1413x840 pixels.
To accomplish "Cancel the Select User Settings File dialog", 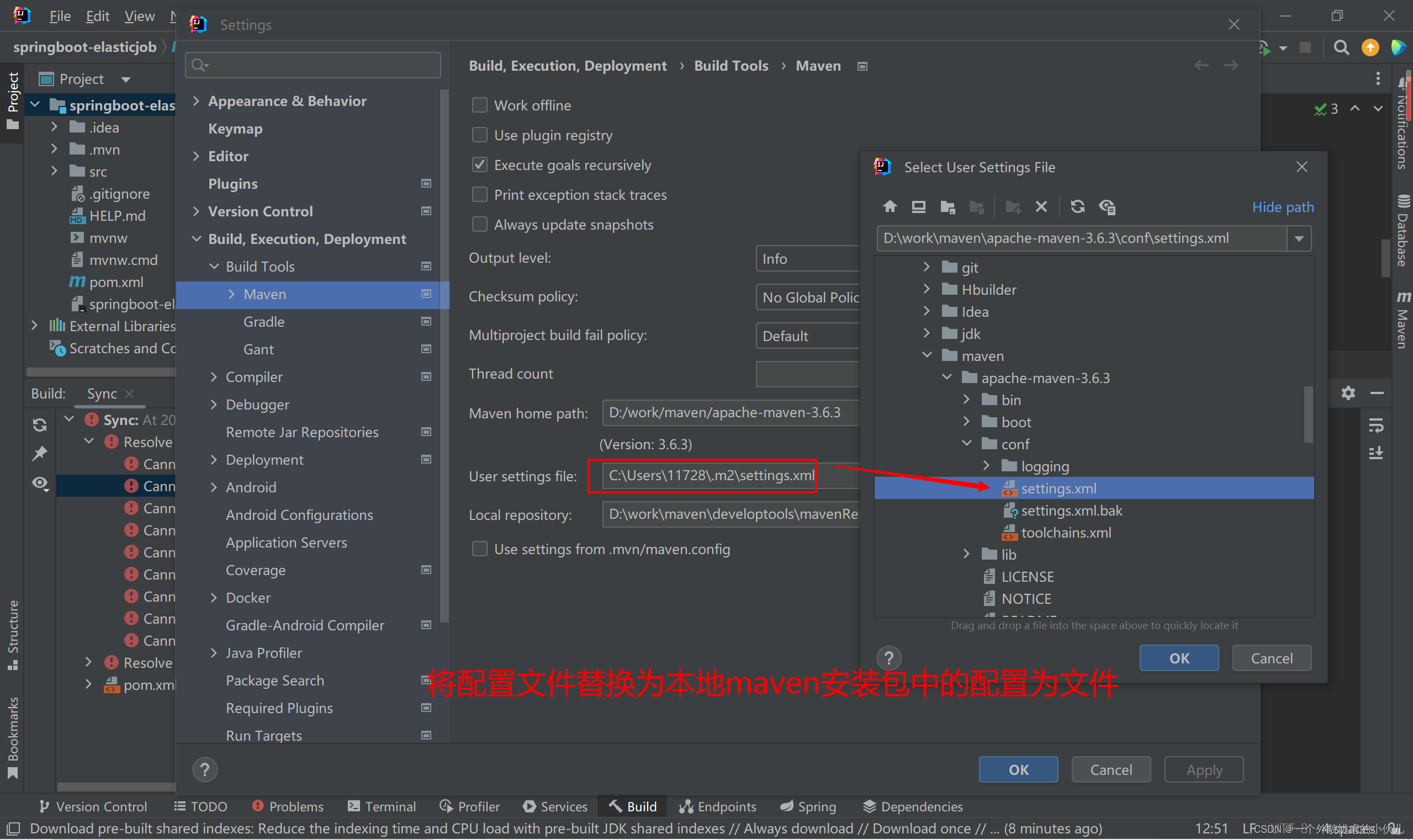I will tap(1272, 658).
